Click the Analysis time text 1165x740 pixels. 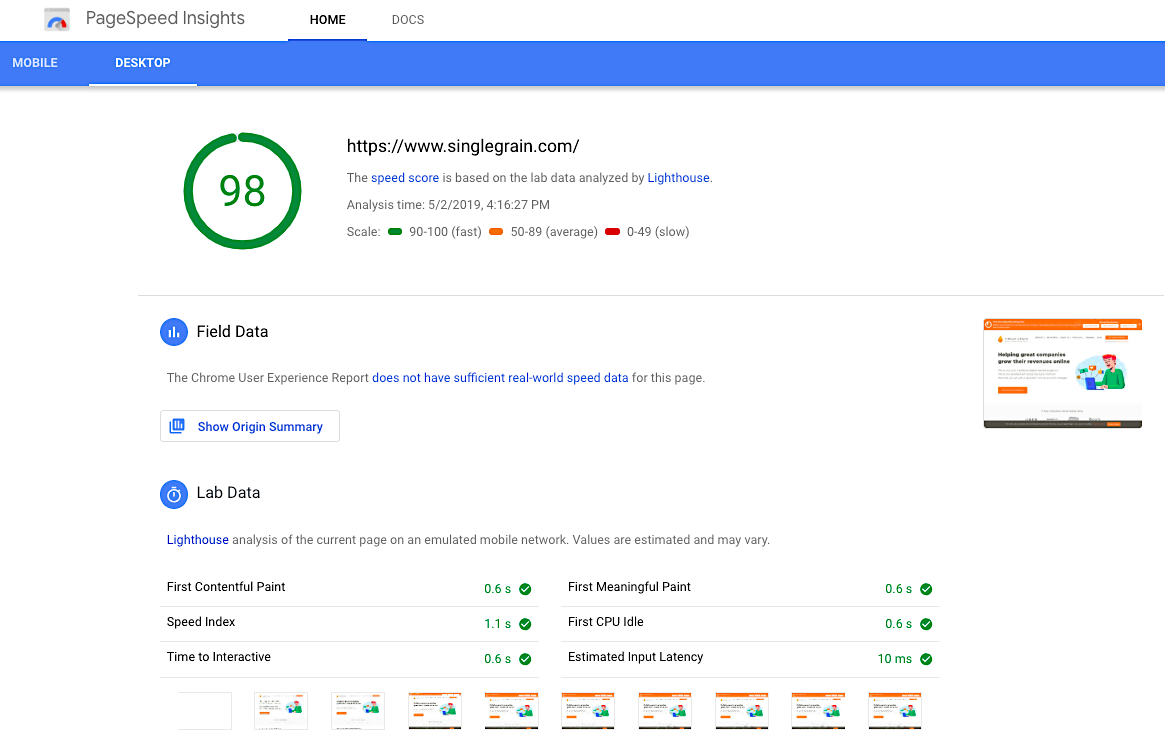tap(448, 204)
